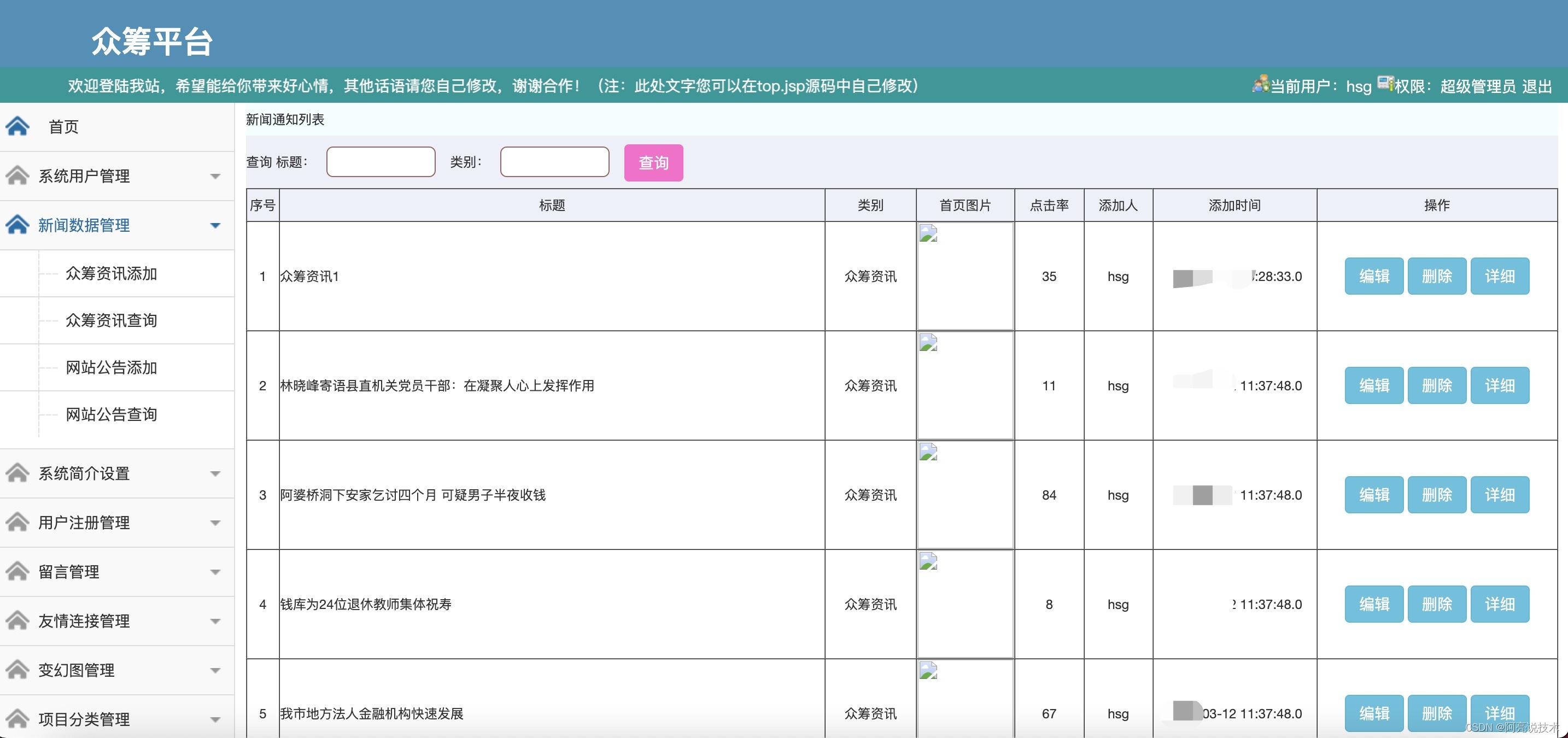Click the home icon beside 首页

(x=17, y=126)
